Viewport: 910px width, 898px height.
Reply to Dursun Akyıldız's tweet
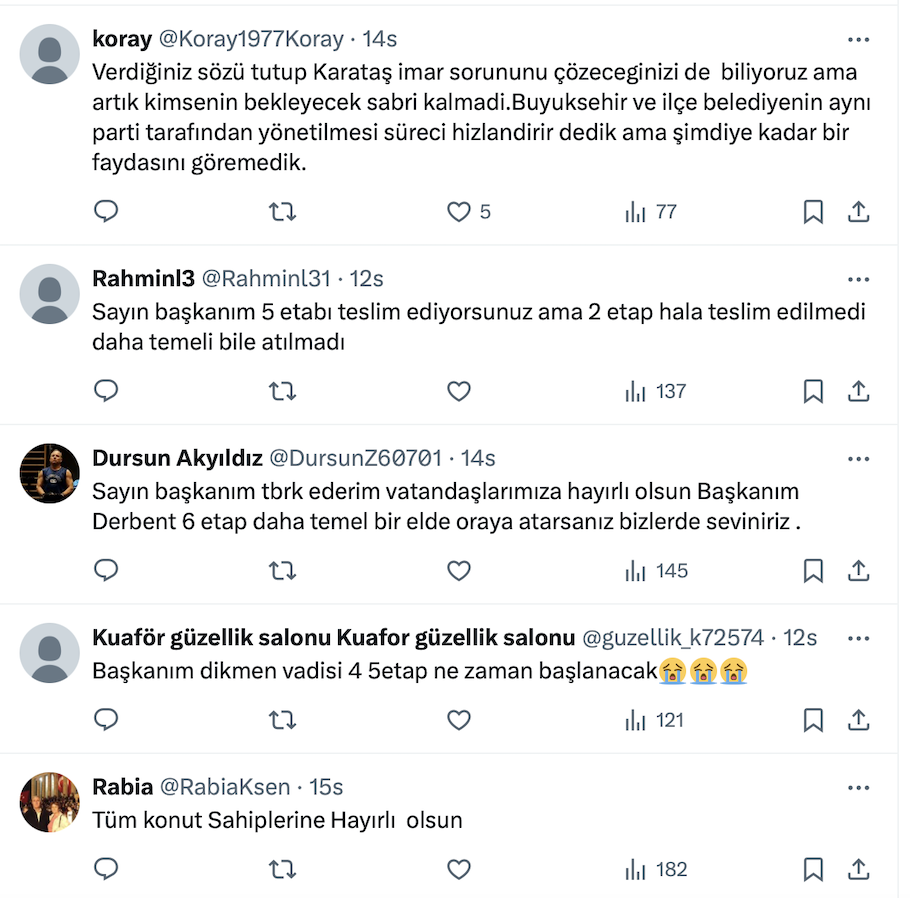[106, 571]
